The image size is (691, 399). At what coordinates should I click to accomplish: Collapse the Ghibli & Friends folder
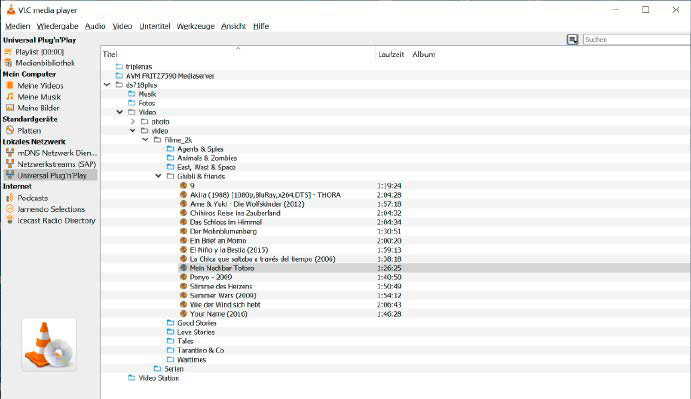point(158,176)
